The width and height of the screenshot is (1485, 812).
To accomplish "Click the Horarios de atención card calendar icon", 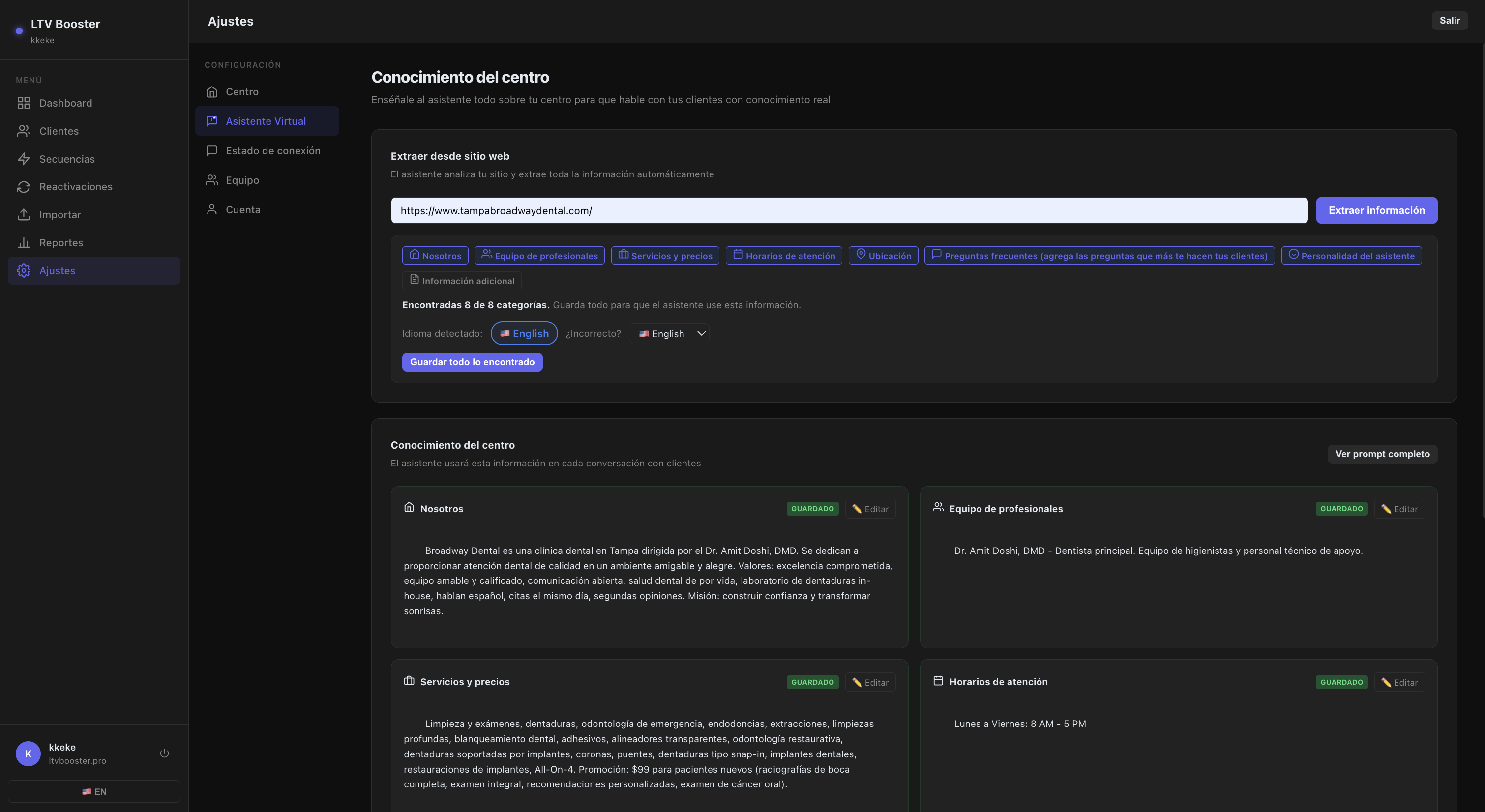I will [x=938, y=681].
